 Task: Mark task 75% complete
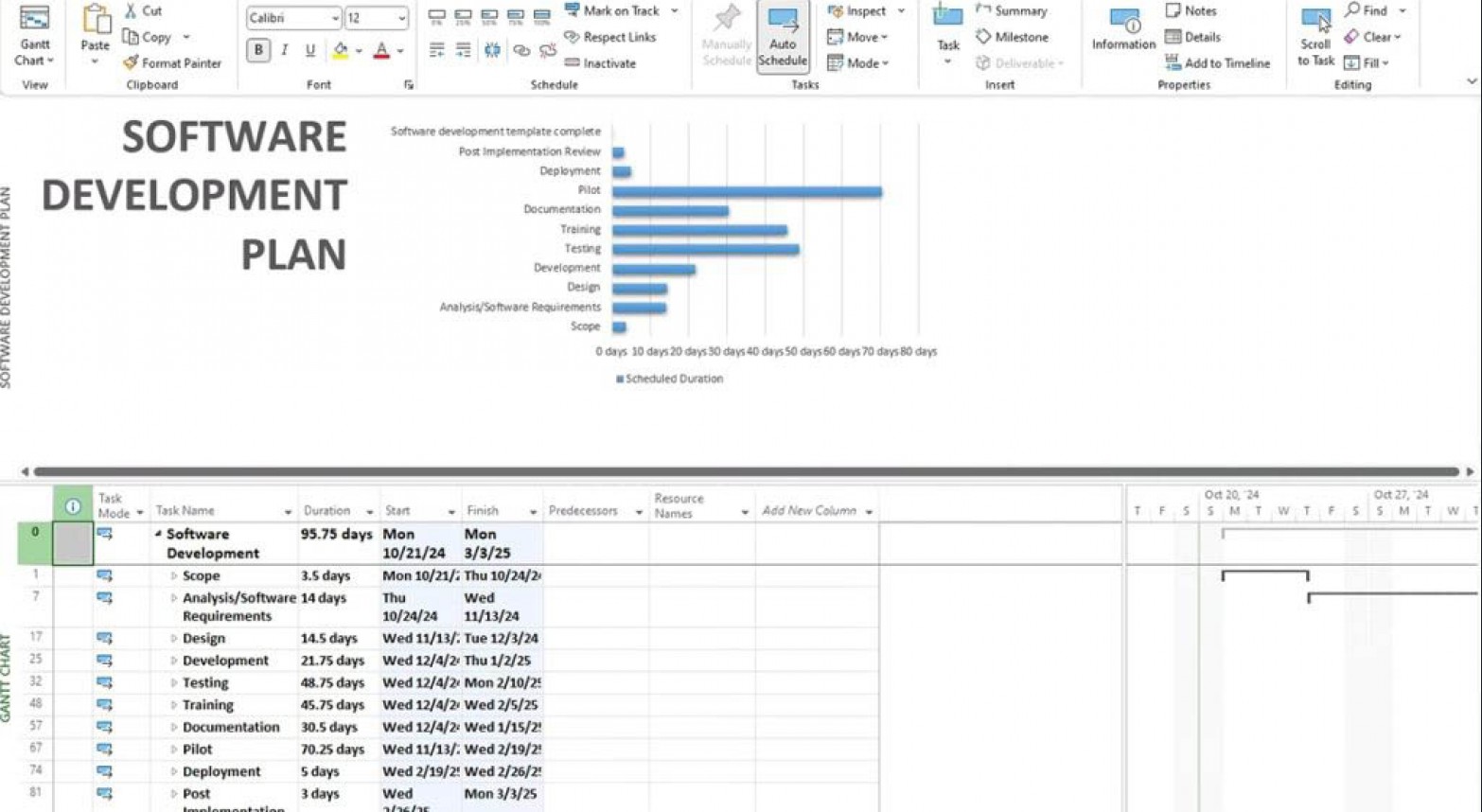pyautogui.click(x=516, y=16)
